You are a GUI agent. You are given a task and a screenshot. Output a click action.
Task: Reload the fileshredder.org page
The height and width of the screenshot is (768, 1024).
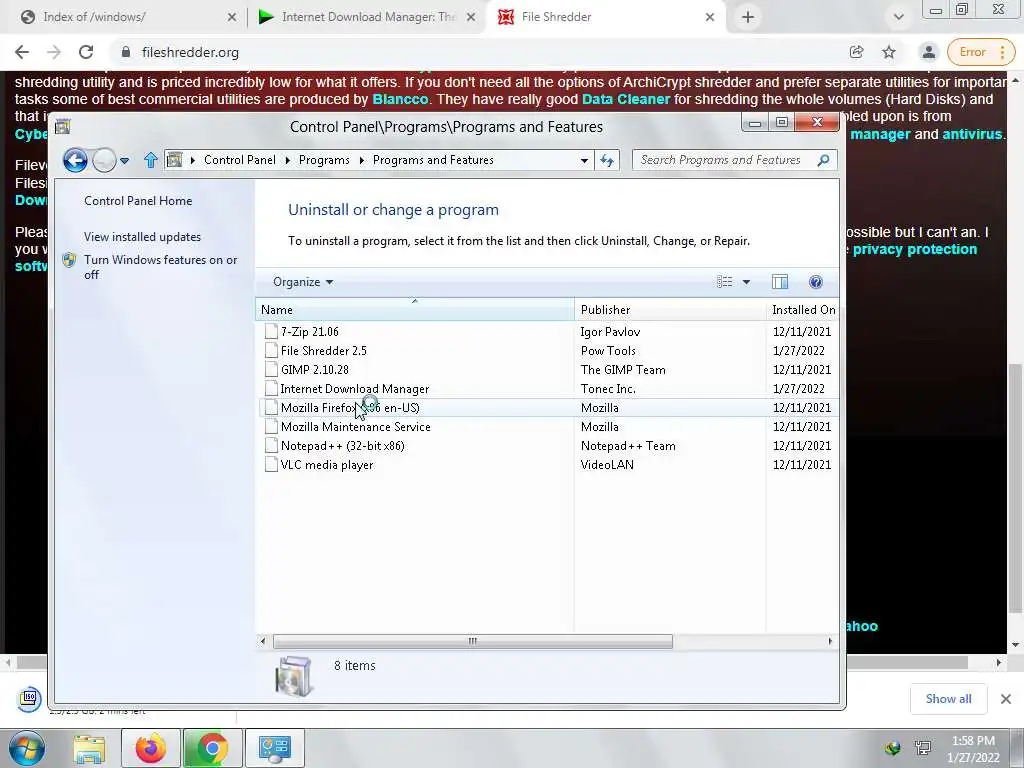[86, 52]
